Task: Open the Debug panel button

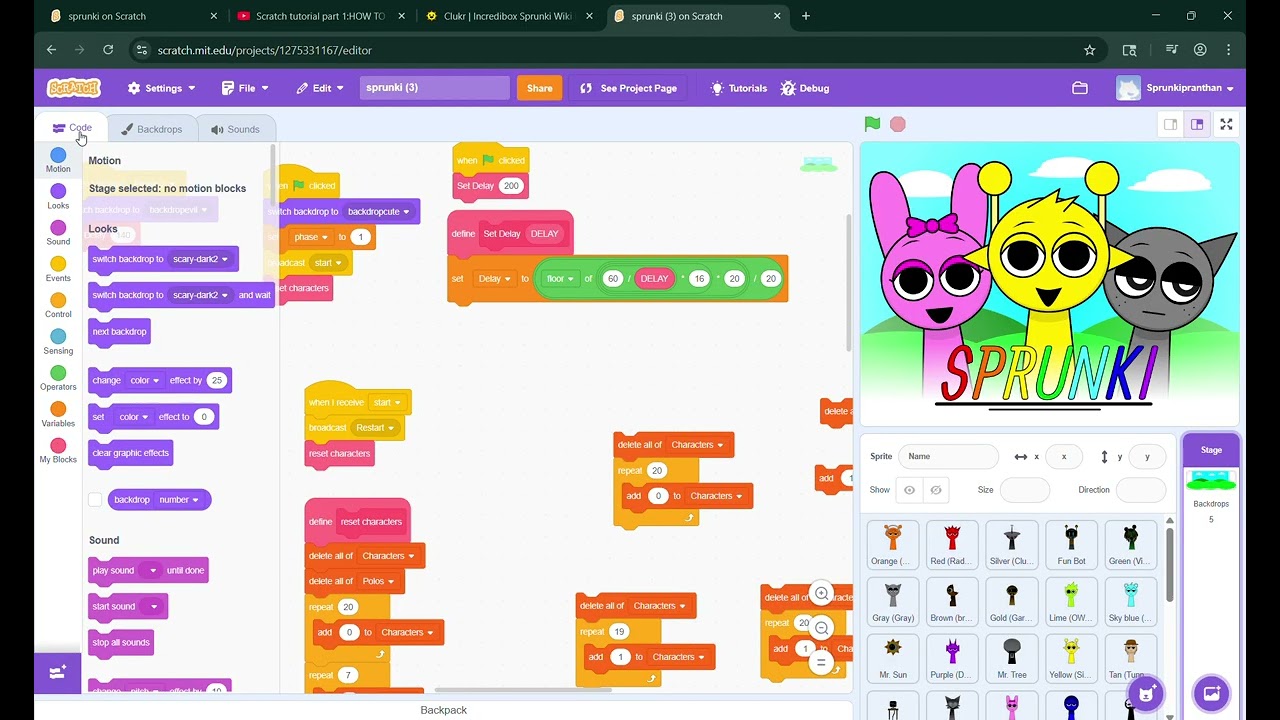Action: [805, 88]
